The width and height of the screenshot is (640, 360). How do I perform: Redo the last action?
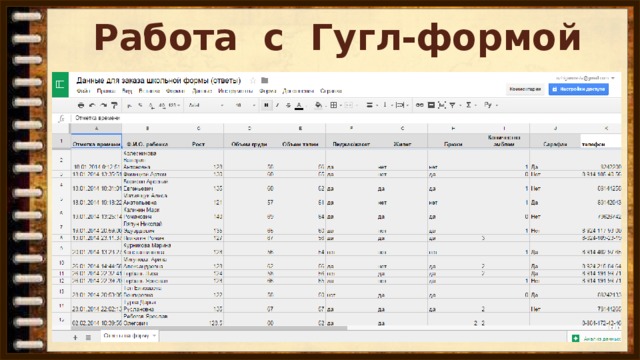coord(103,105)
